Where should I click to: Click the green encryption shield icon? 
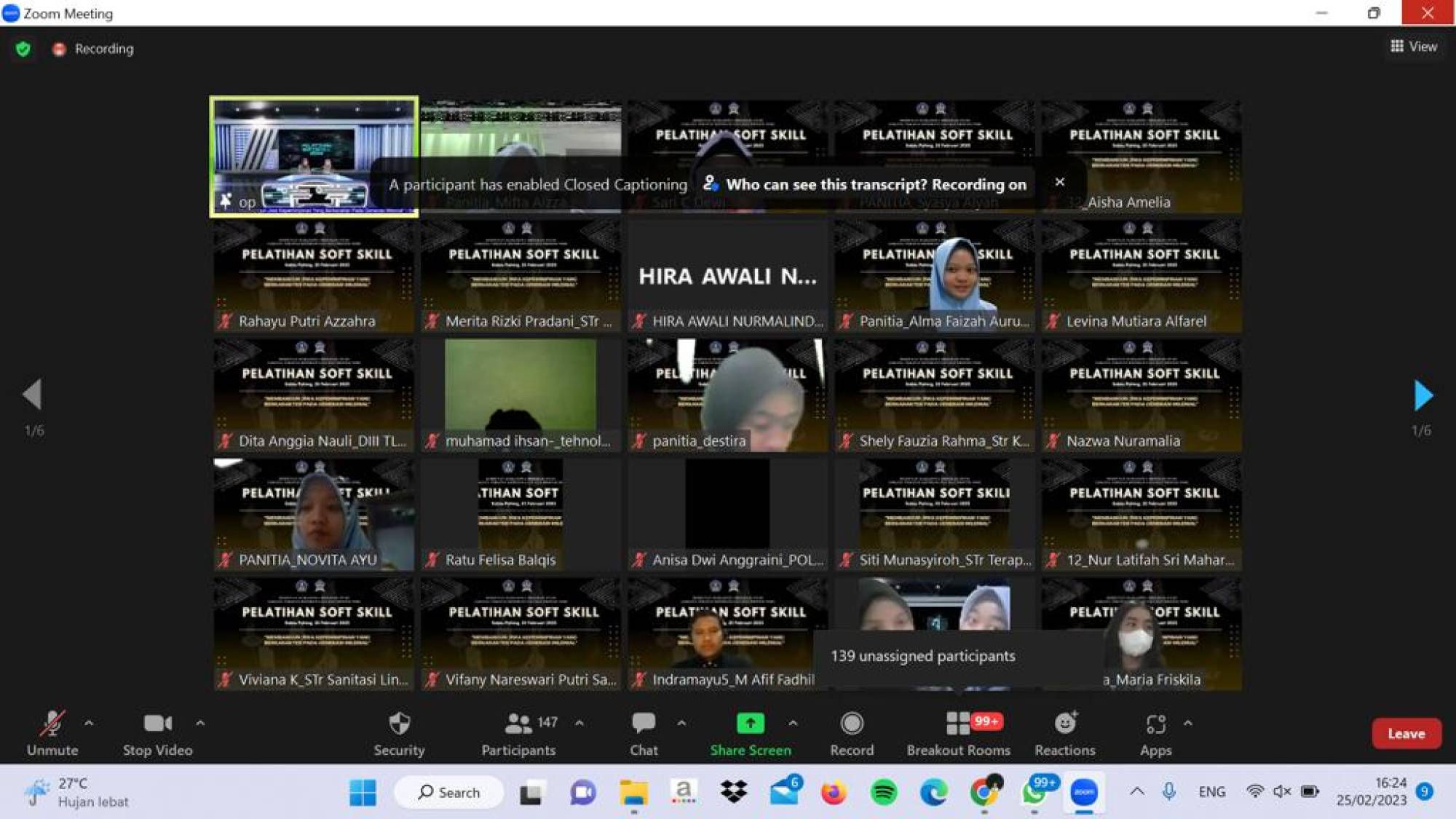[23, 49]
